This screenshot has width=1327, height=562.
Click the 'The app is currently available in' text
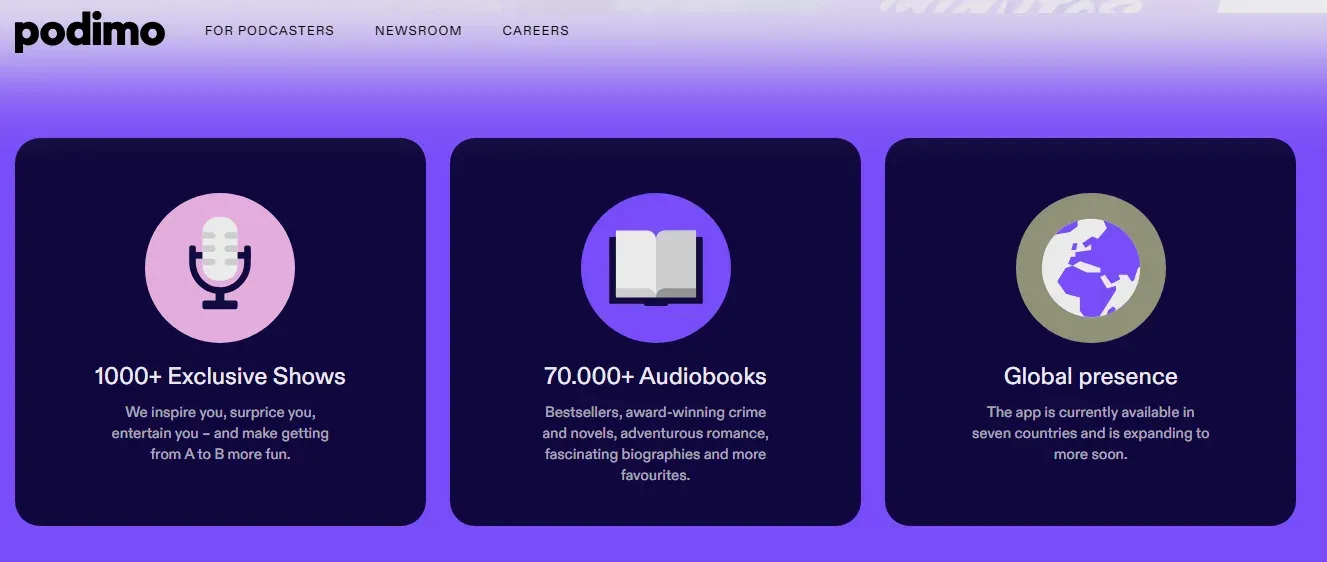[1091, 412]
